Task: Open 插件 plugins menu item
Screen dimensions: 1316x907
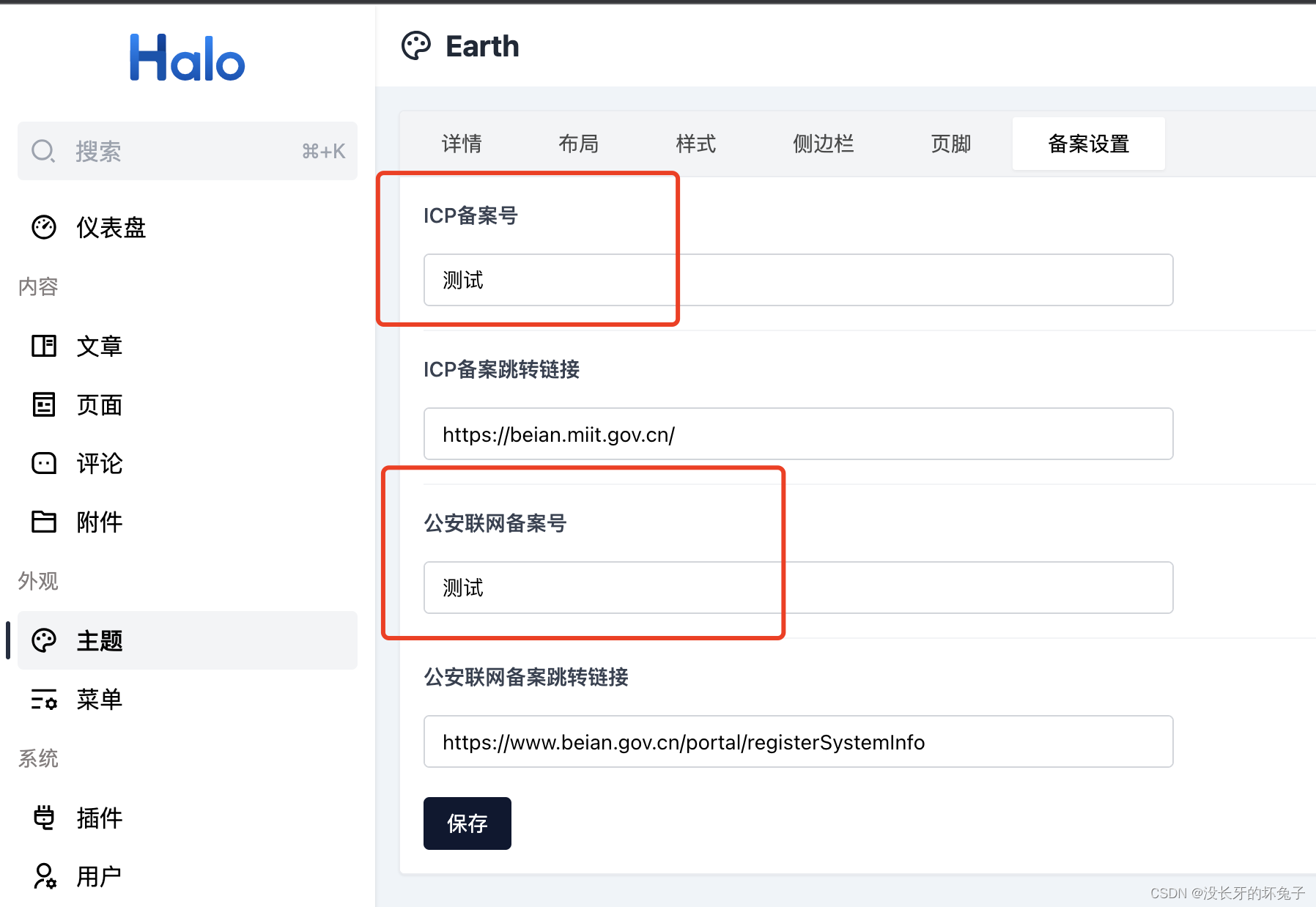Action: tap(188, 818)
